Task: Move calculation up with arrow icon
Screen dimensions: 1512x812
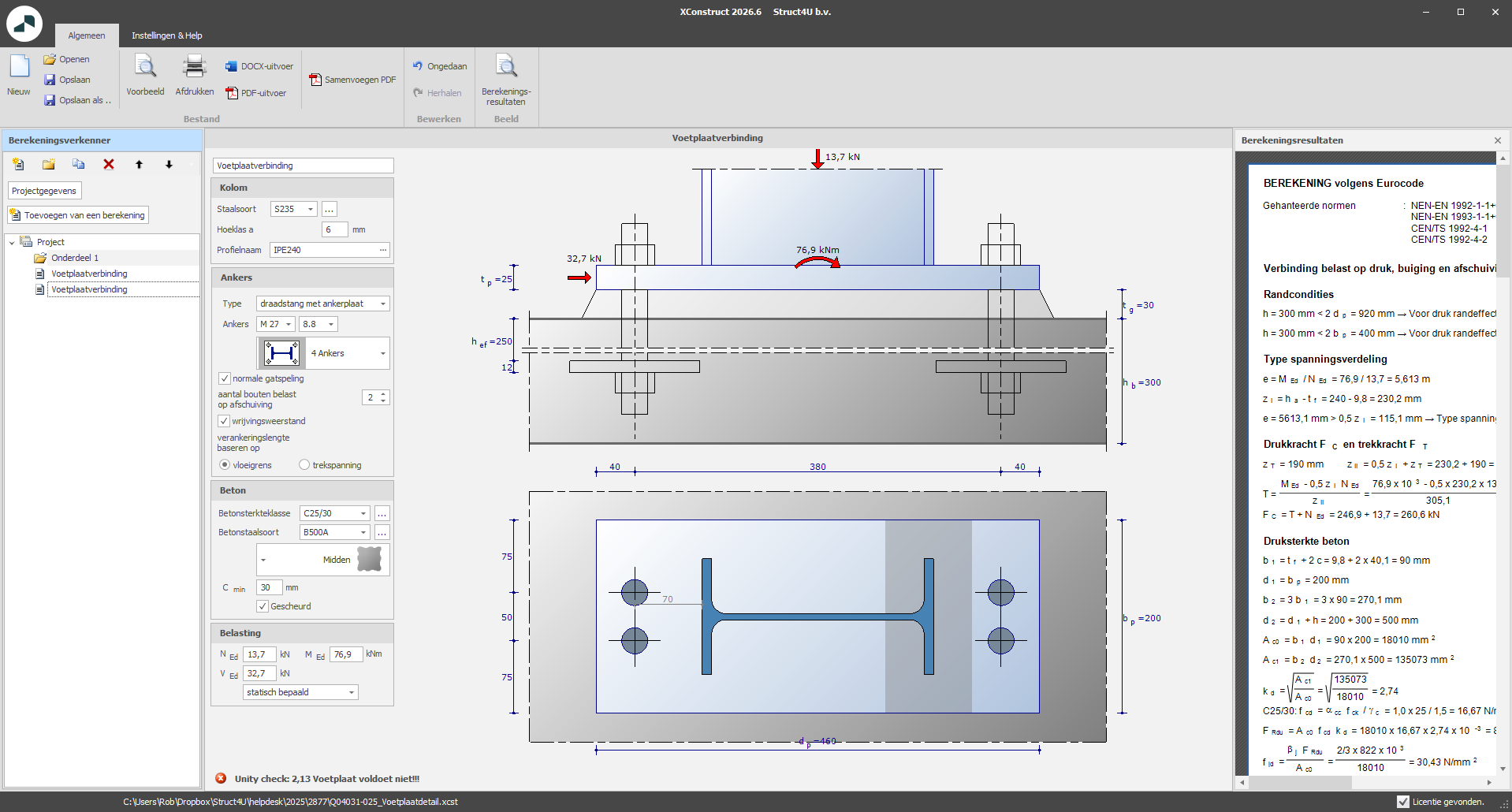Action: tap(139, 164)
